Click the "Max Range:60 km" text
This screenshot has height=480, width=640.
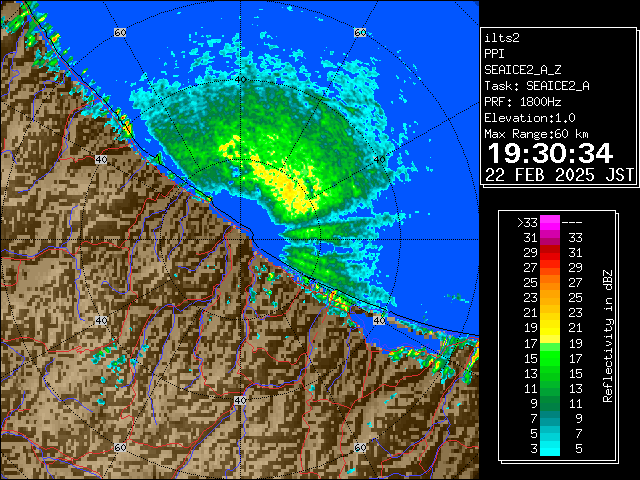[x=536, y=134]
